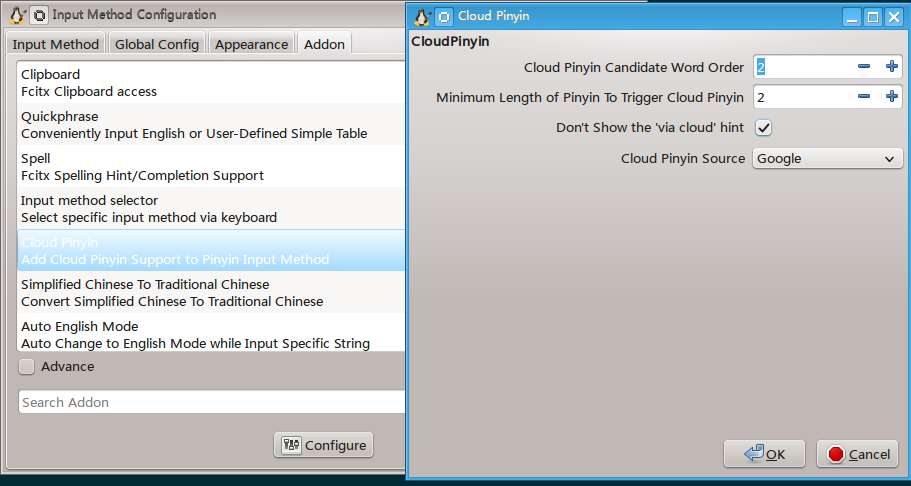The image size is (911, 486).
Task: Uncheck Don't Show the 'via cloud' hint
Action: (x=763, y=128)
